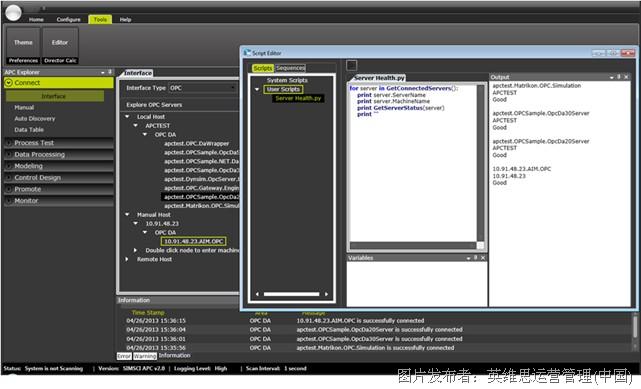Viewport: 641px width, 389px height.
Task: Click the round application orb button
Action: [x=13, y=12]
